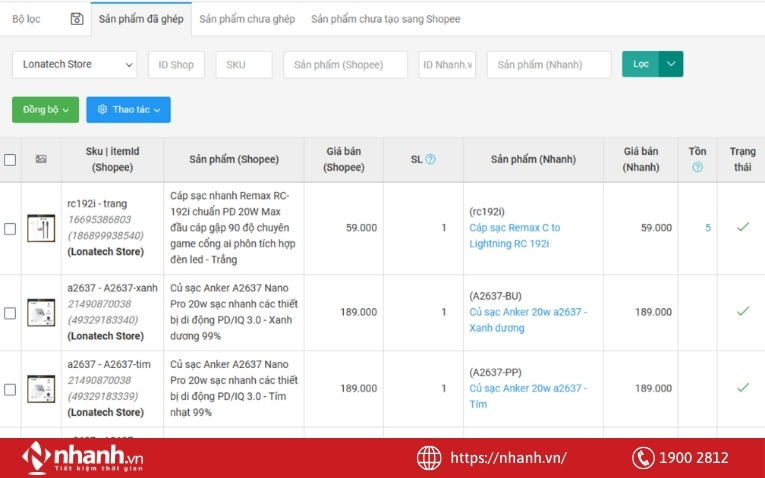Click the Sku | itemId (Shopee) column header
The width and height of the screenshot is (765, 478).
[x=113, y=159]
